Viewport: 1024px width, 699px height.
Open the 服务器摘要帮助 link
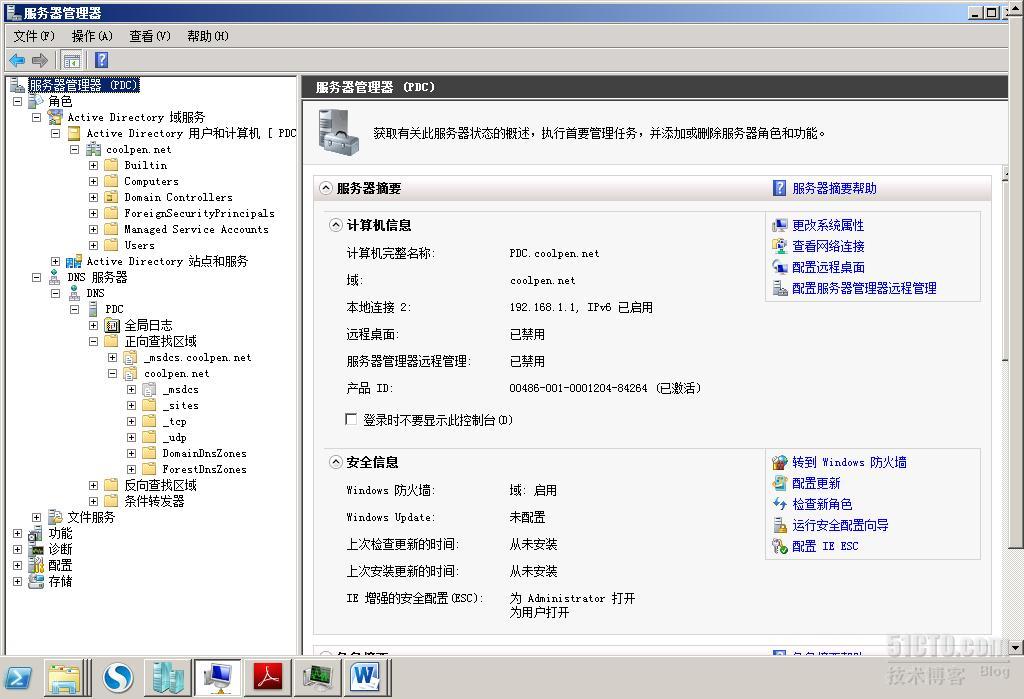(835, 188)
